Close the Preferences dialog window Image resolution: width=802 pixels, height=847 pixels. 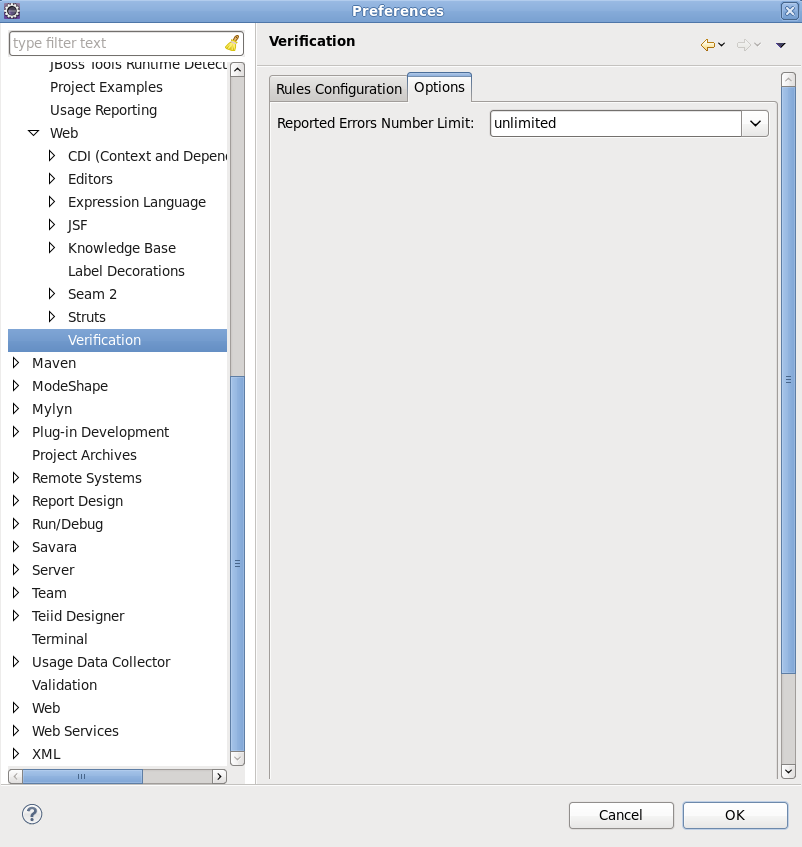pyautogui.click(x=789, y=10)
